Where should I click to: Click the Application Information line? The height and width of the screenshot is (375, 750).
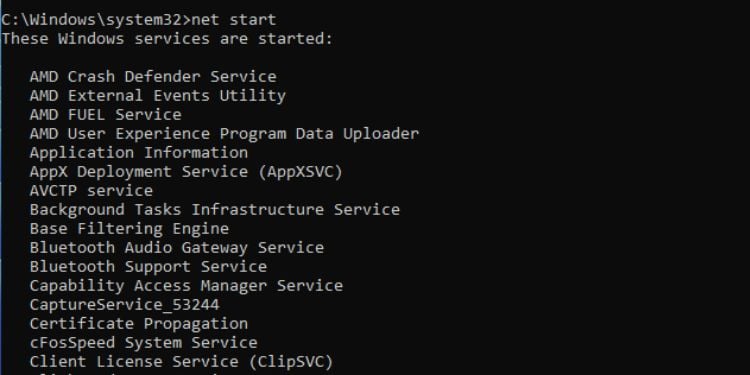tap(139, 153)
